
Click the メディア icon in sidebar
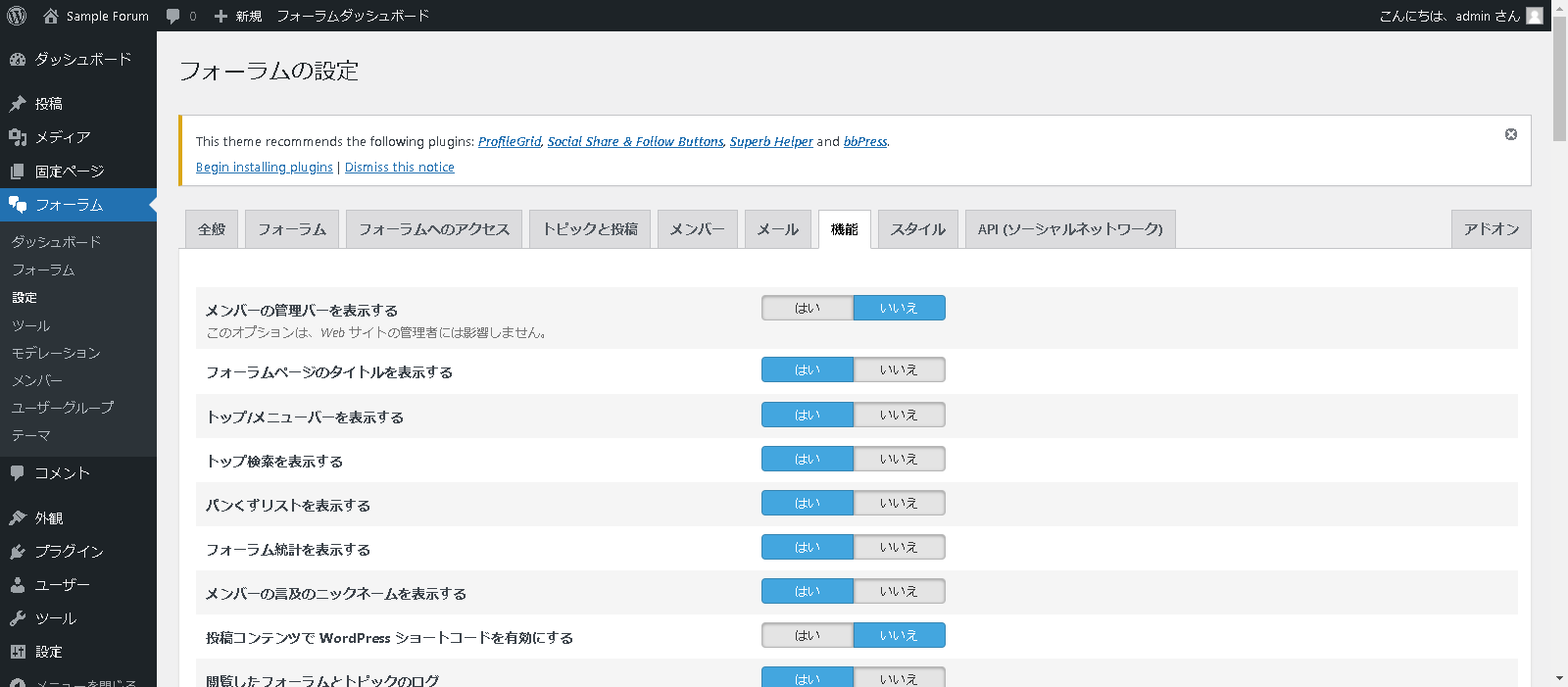point(18,137)
